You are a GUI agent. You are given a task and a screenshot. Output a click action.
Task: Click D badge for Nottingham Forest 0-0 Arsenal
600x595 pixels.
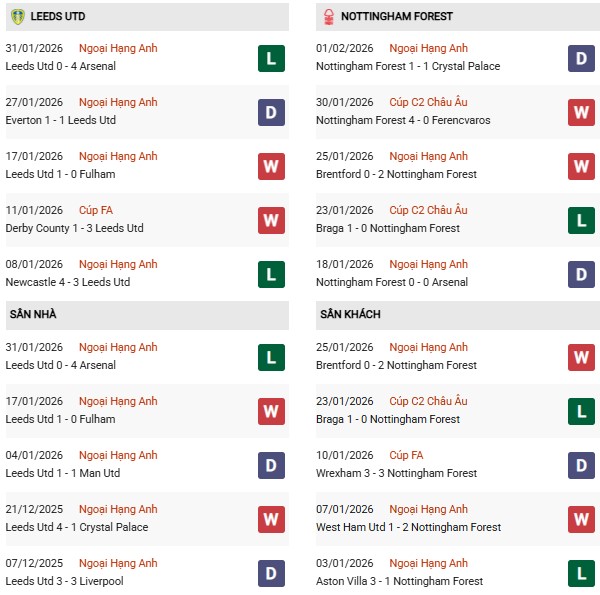tap(581, 274)
